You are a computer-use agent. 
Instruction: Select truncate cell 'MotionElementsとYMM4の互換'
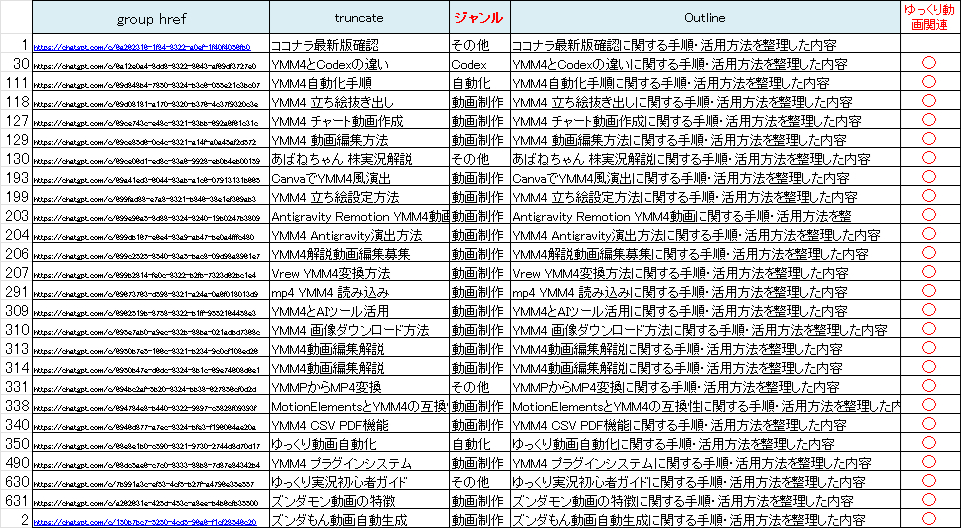point(359,405)
